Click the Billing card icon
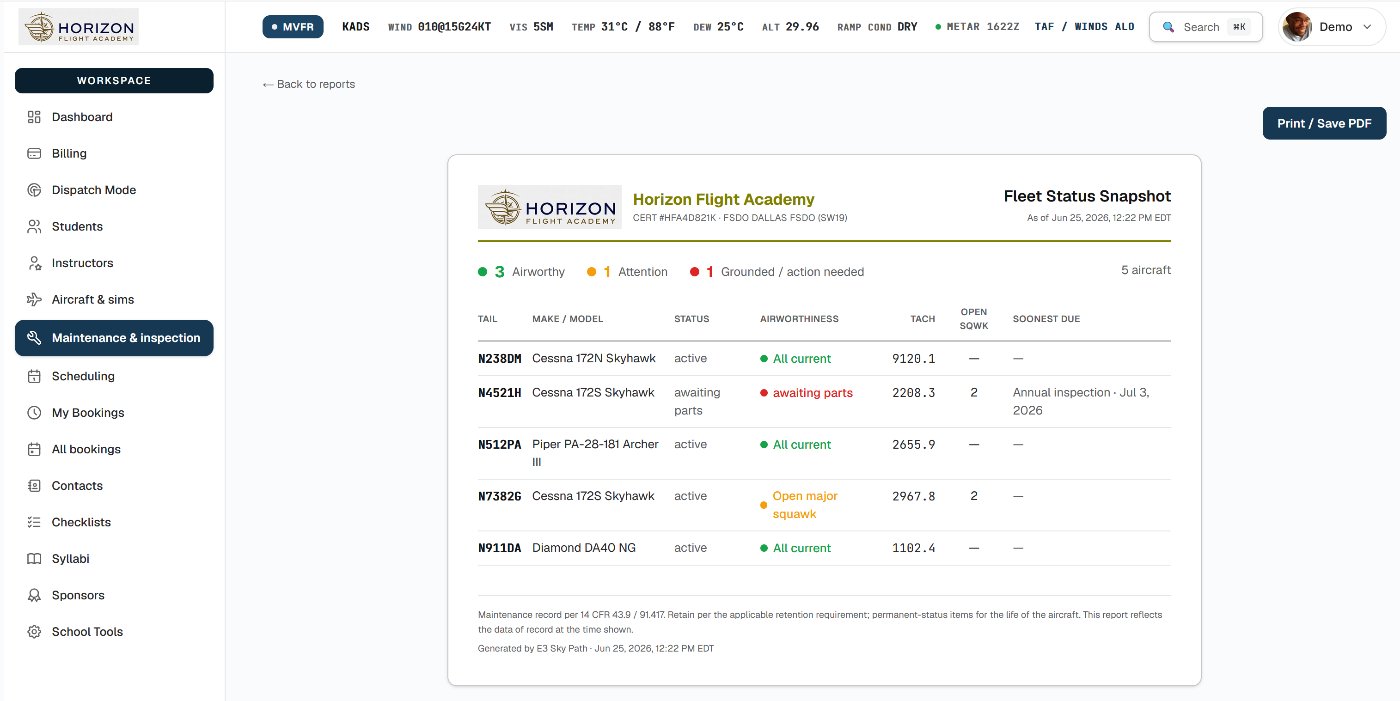The image size is (1400, 701). pos(34,153)
